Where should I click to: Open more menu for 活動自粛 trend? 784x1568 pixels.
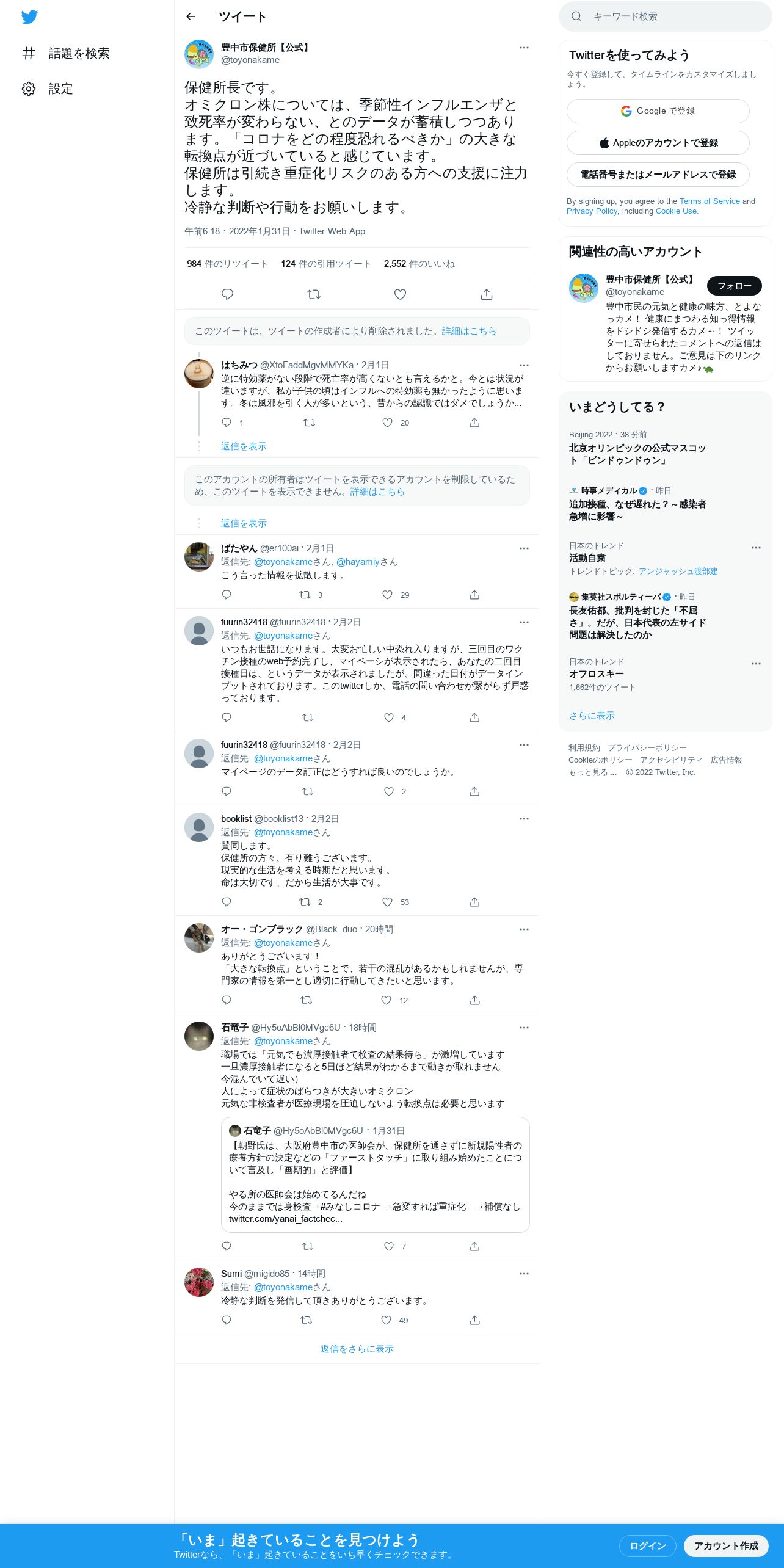[756, 548]
